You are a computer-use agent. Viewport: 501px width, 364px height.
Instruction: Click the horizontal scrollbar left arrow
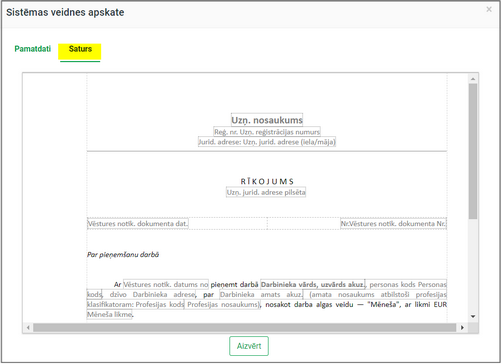point(28,328)
